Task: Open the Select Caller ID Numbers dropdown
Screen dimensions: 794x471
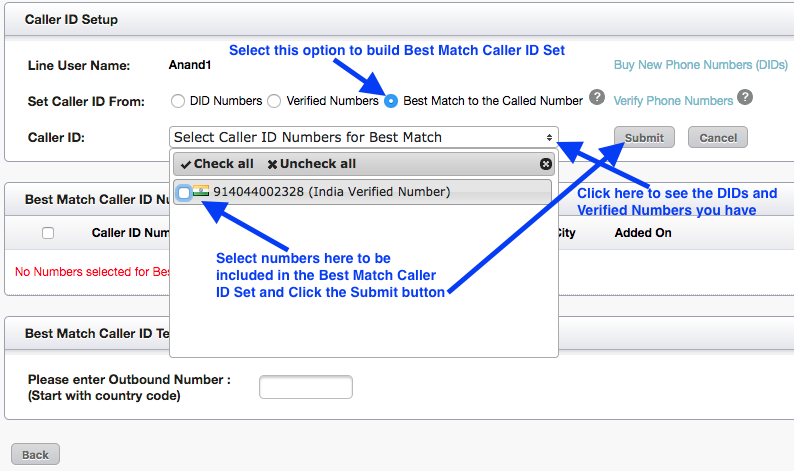Action: tap(360, 137)
